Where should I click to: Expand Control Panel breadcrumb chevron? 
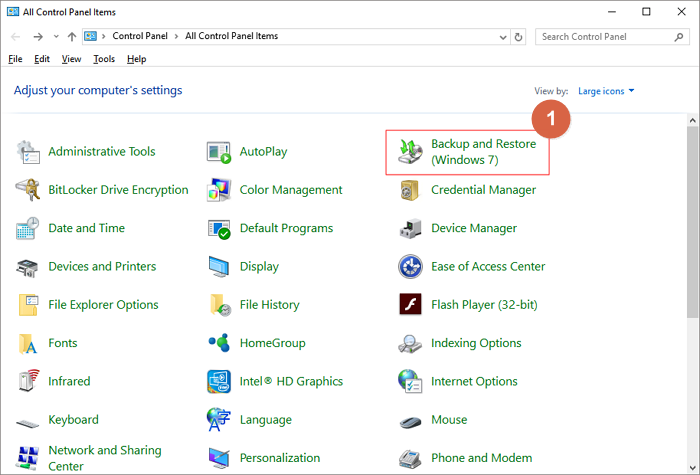[179, 37]
